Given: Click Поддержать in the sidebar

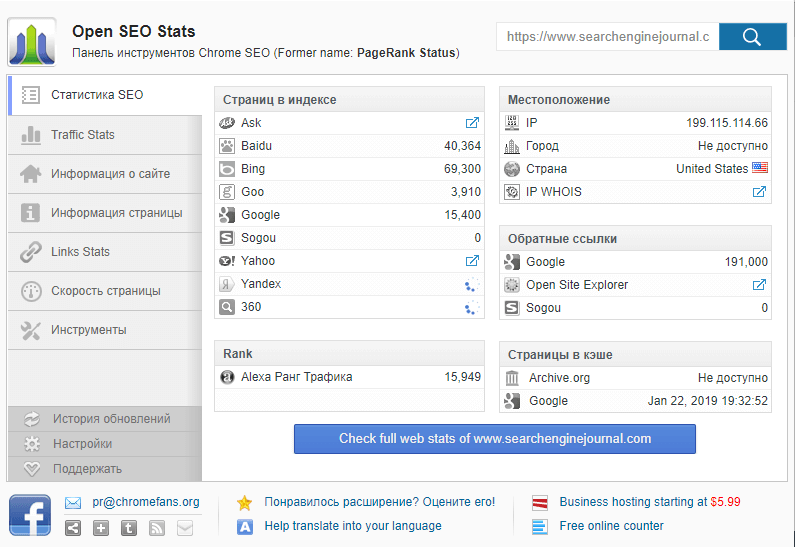Looking at the screenshot, I should tap(105, 469).
